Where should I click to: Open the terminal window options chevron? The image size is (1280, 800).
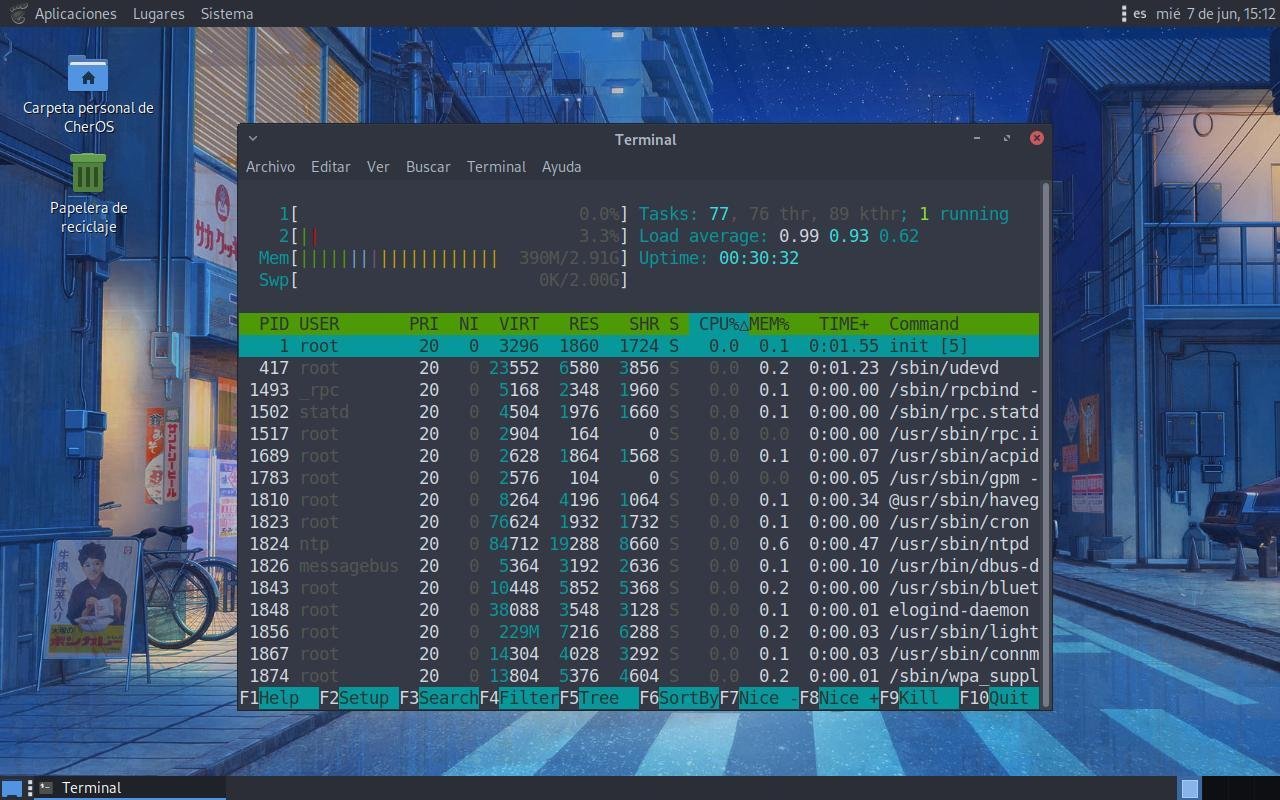[x=252, y=138]
